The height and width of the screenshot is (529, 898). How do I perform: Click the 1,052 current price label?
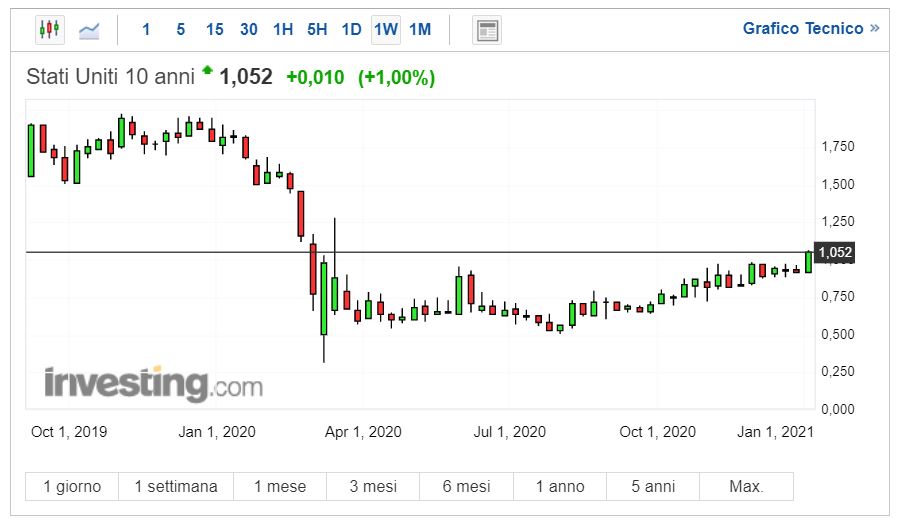click(835, 253)
